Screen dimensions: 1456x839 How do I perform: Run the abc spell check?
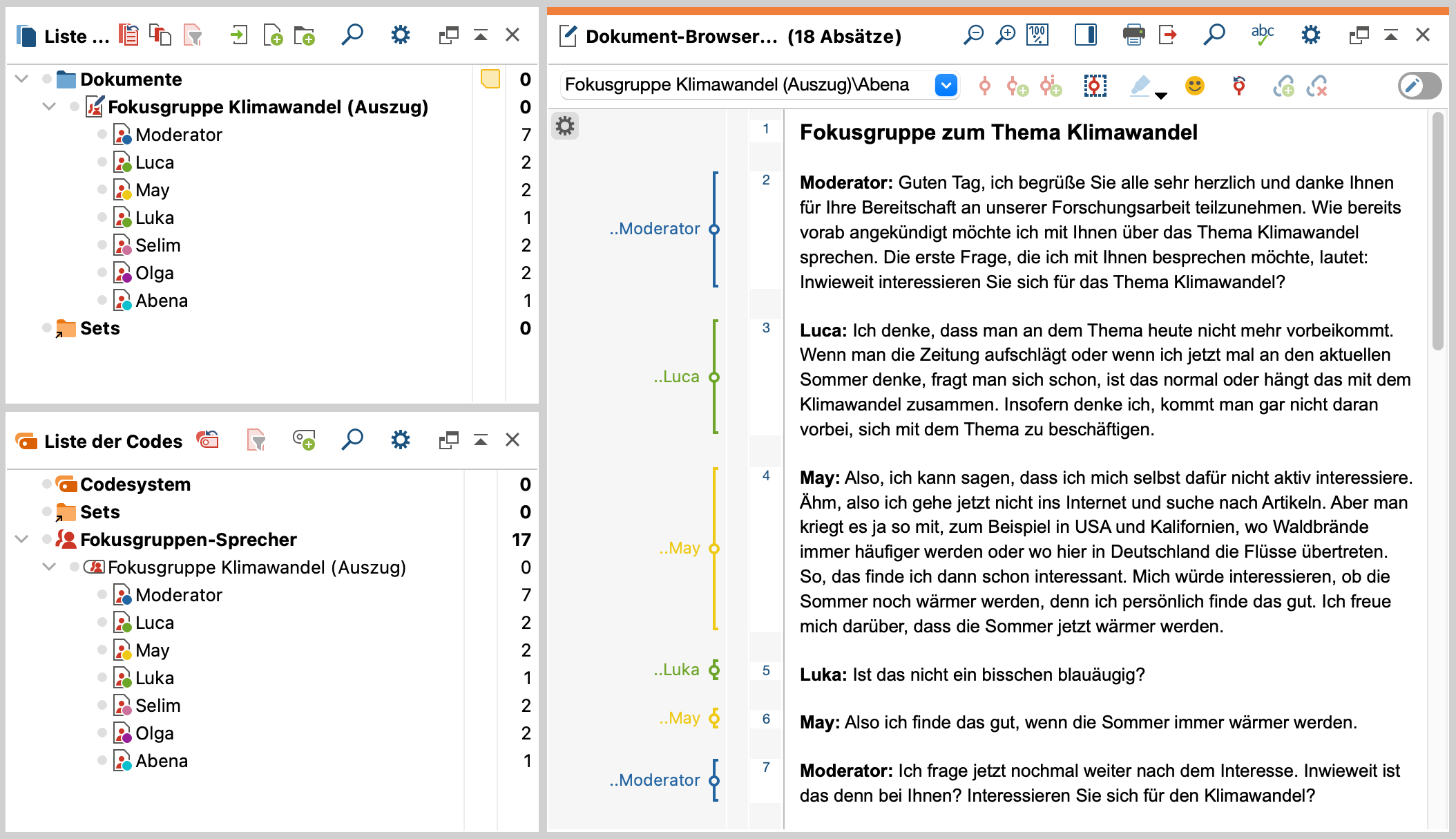tap(1263, 35)
